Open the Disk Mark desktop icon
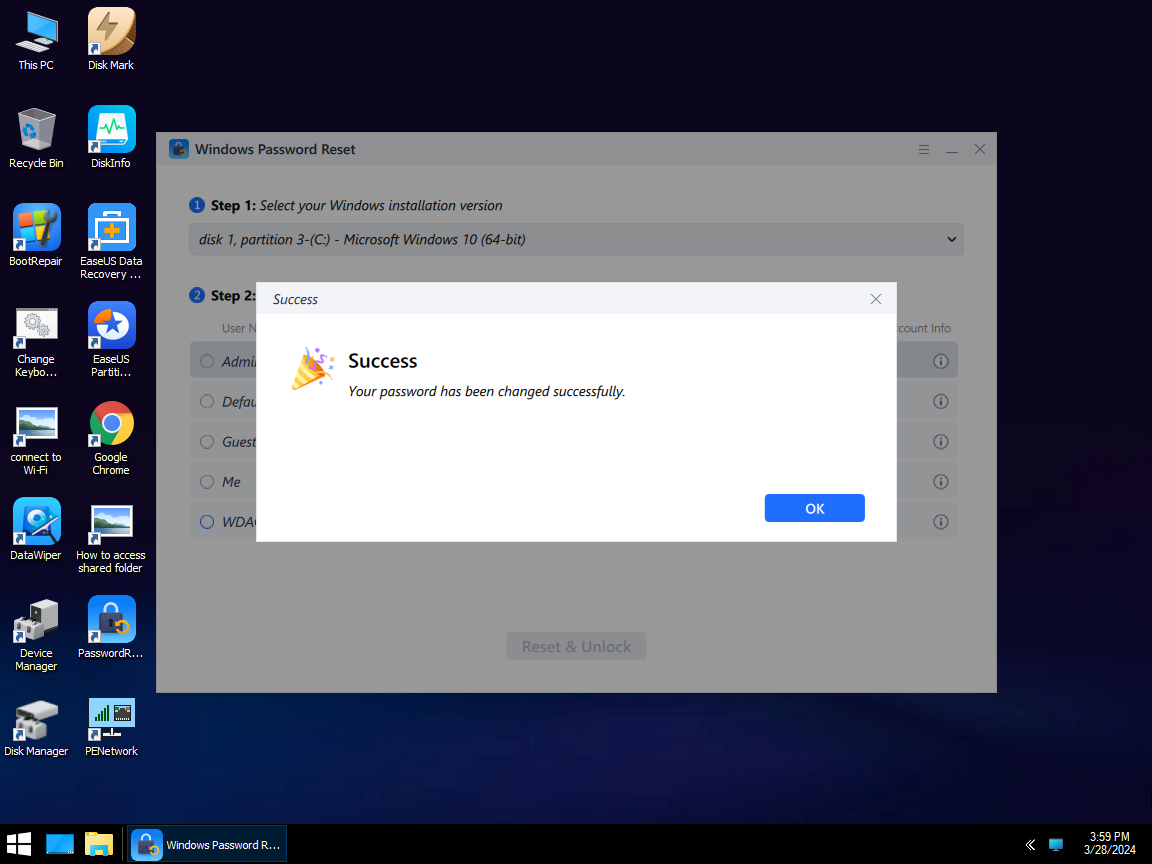The height and width of the screenshot is (864, 1152). (111, 33)
